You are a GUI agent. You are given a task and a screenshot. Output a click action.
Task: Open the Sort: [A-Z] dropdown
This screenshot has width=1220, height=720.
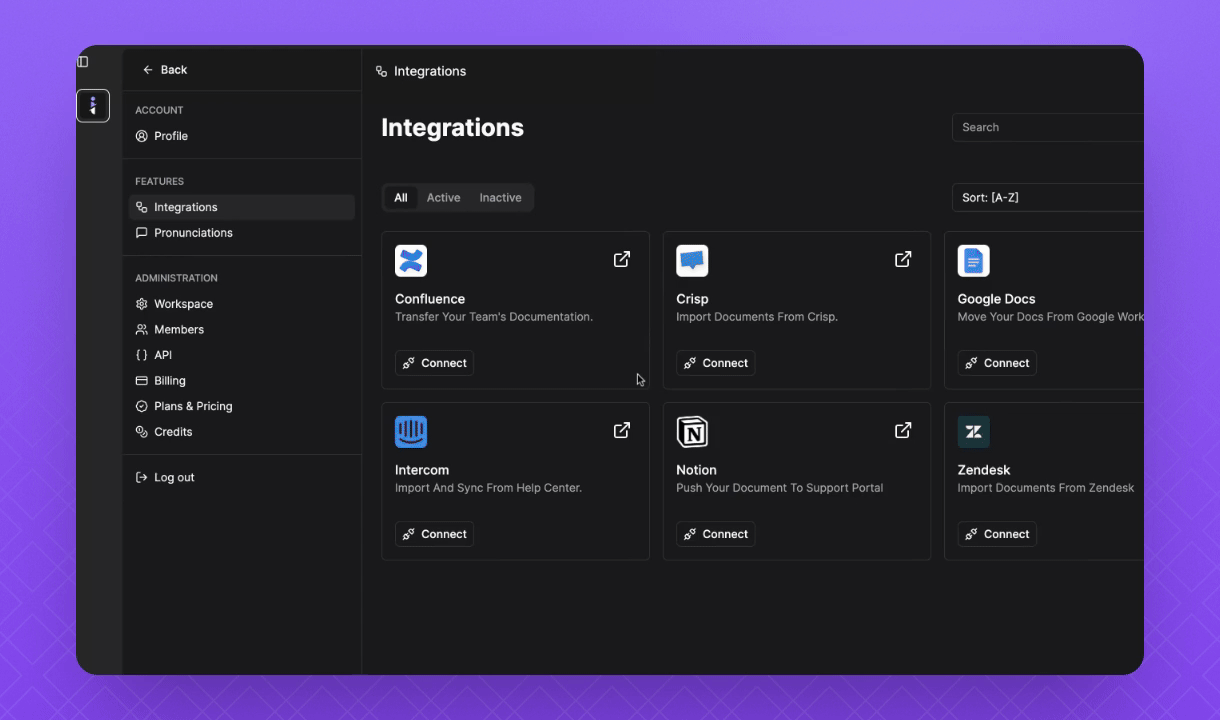pyautogui.click(x=1047, y=198)
